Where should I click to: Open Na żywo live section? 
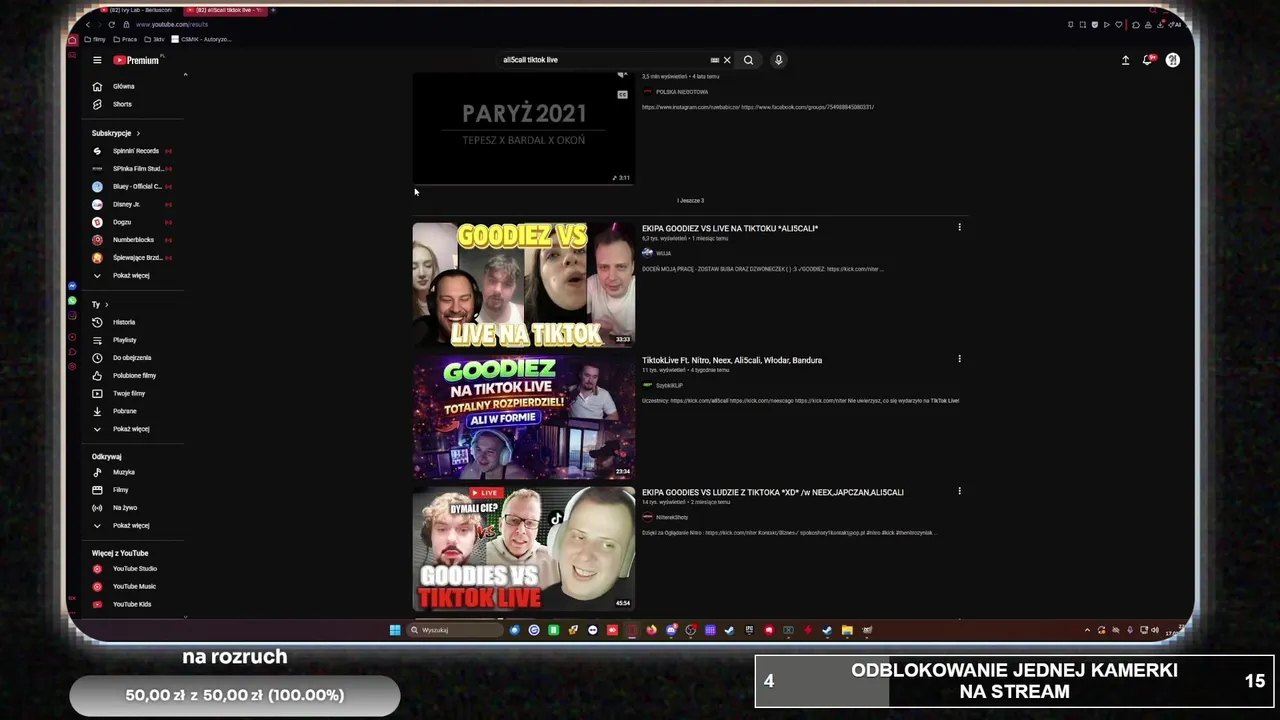125,508
